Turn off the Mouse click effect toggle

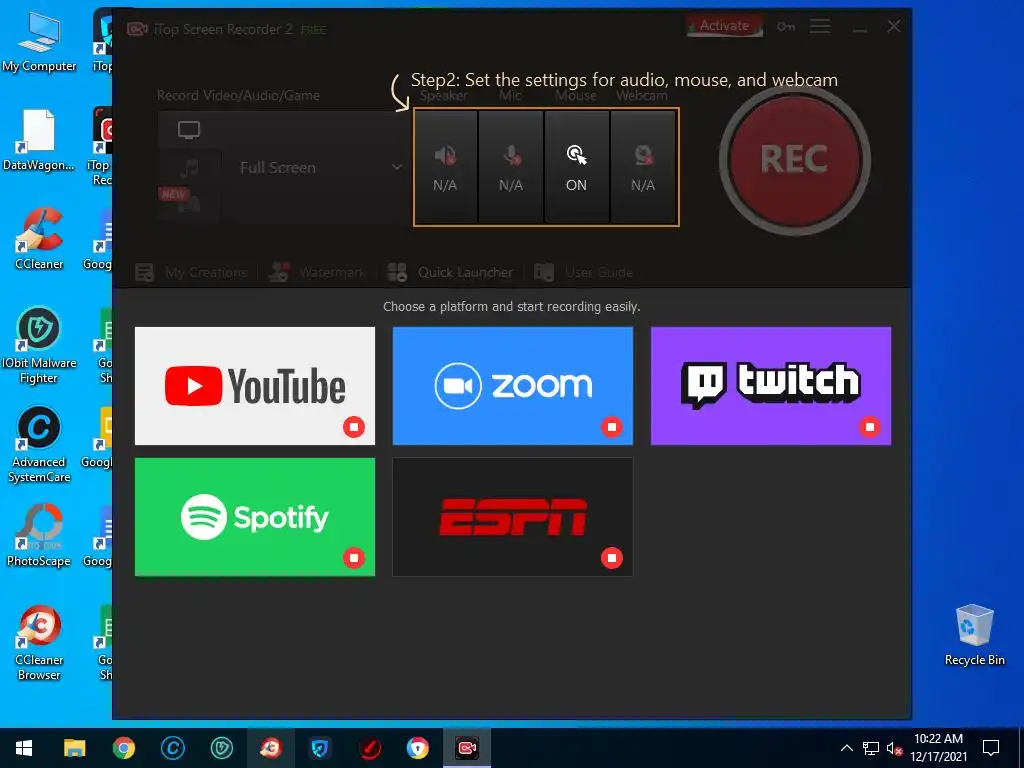pos(577,167)
